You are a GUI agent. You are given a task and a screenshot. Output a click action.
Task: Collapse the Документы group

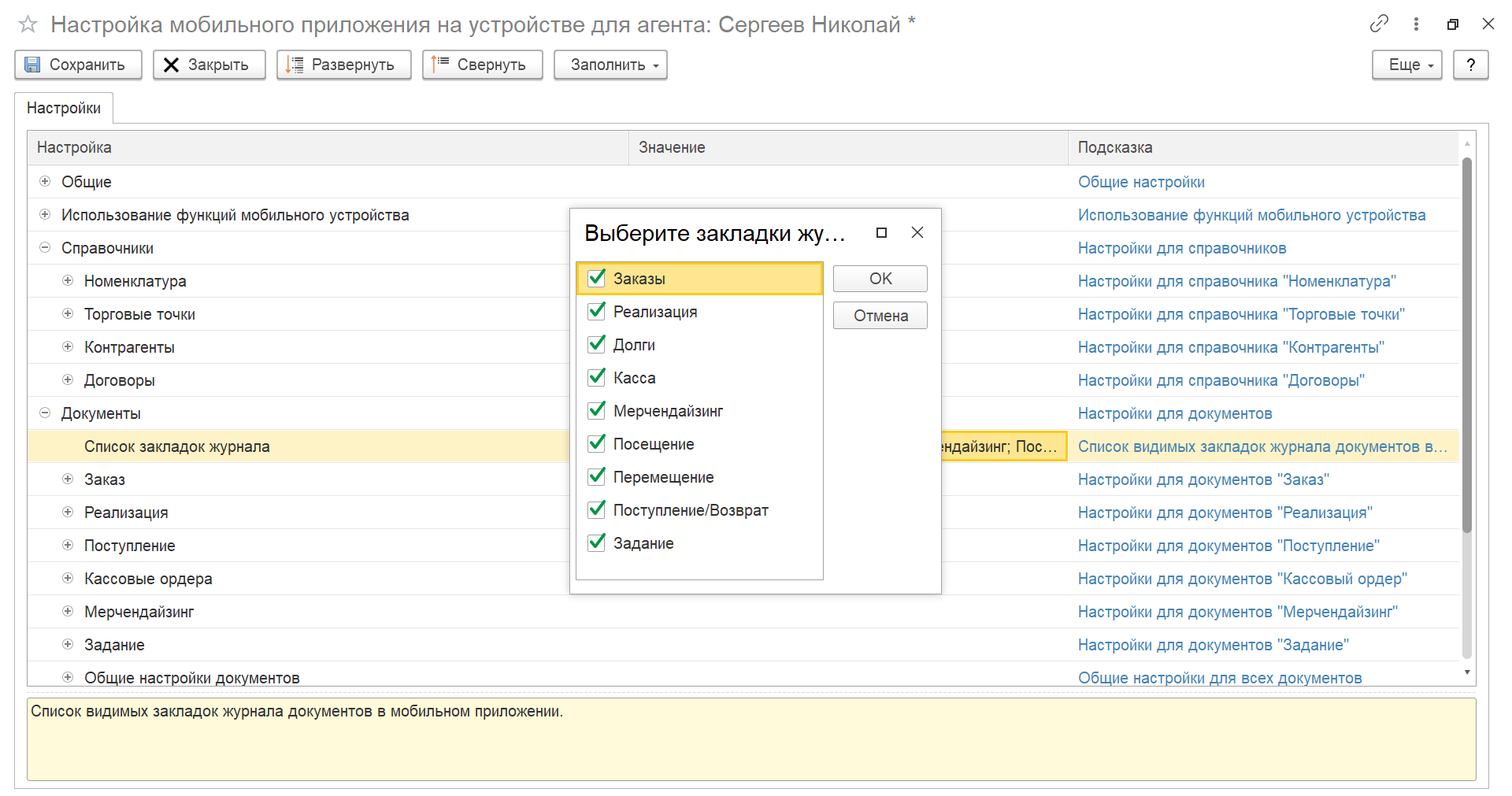(x=45, y=413)
